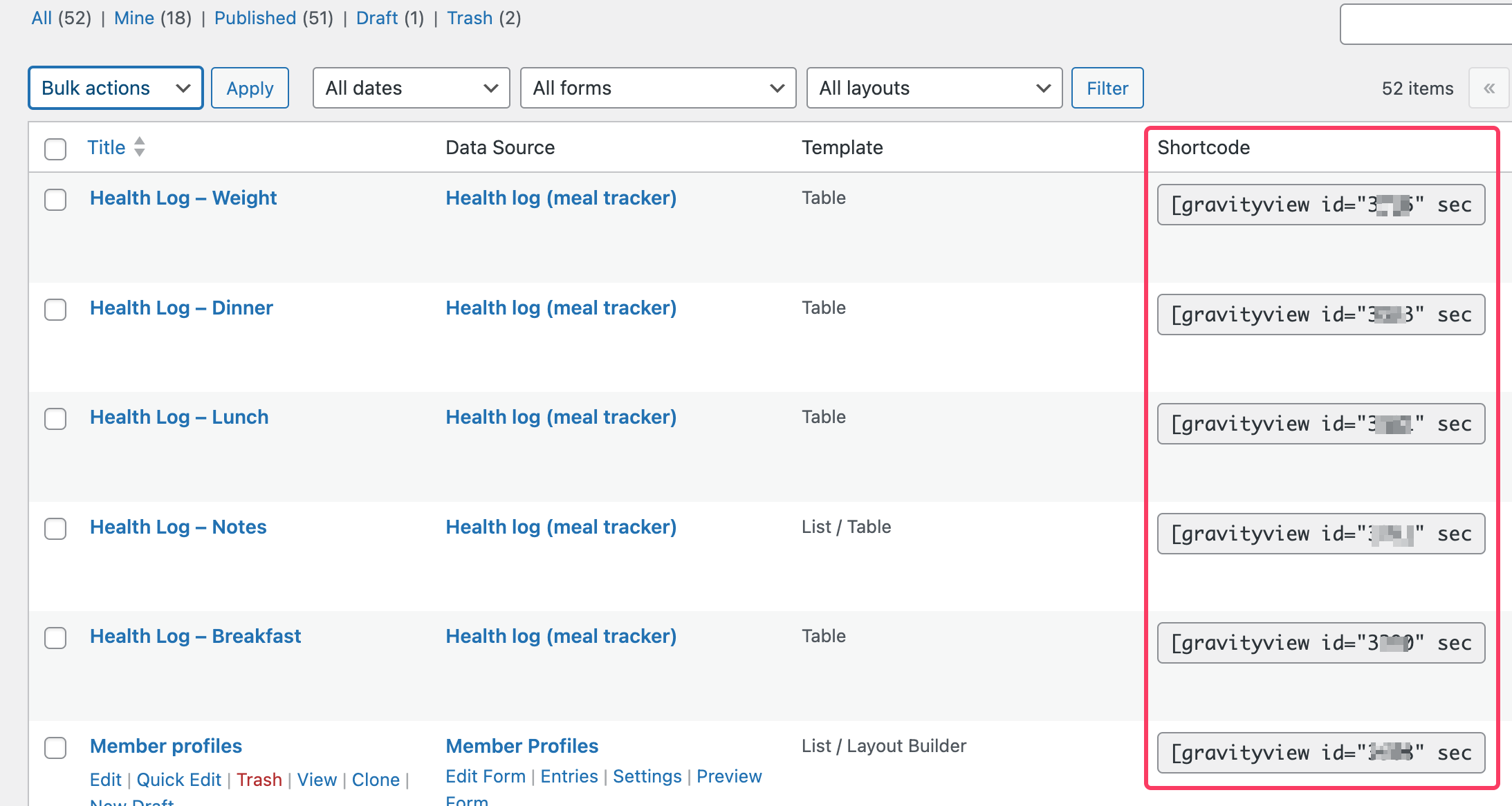The width and height of the screenshot is (1512, 806).
Task: Open the Health Log – Lunch view
Action: [179, 417]
